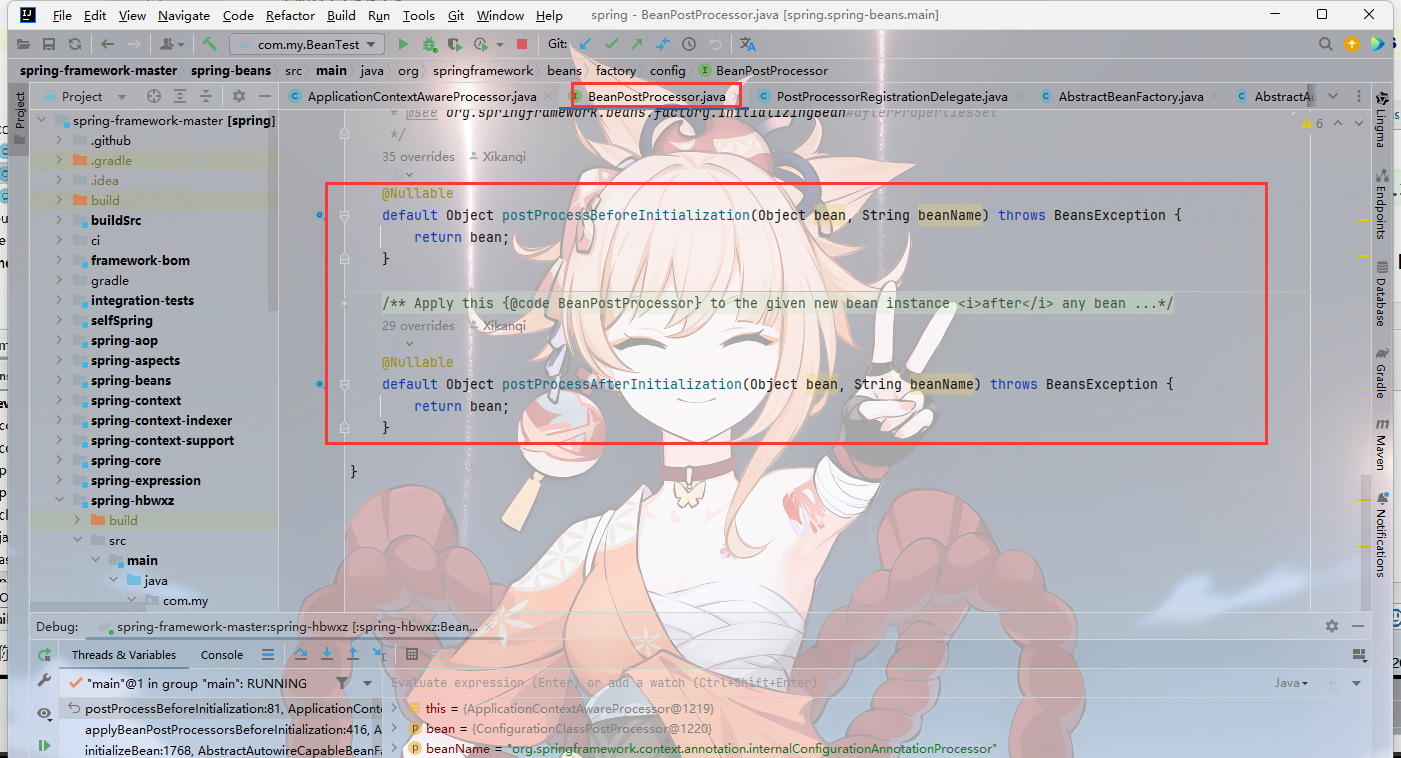Open Project panel gear options
Viewport: 1401px width, 758px height.
pyautogui.click(x=238, y=96)
